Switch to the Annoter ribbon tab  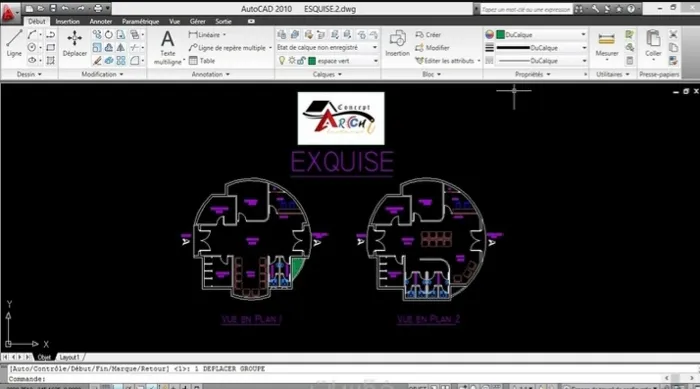point(100,21)
